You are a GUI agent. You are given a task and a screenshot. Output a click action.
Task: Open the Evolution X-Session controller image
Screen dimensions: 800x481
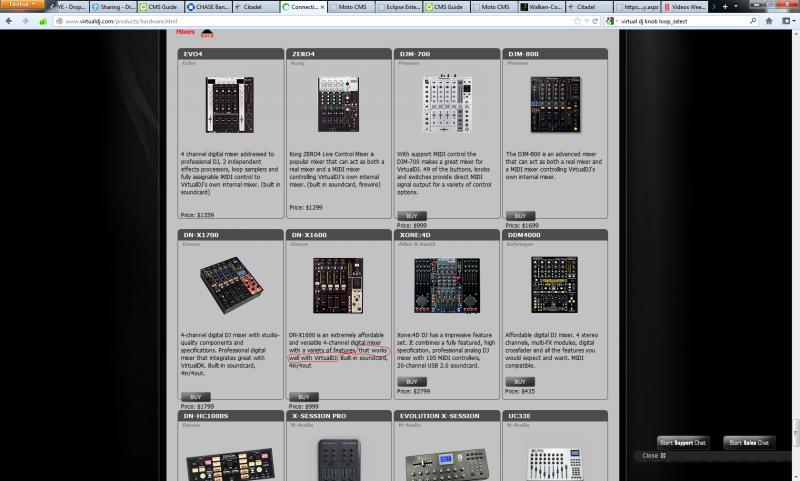(447, 464)
